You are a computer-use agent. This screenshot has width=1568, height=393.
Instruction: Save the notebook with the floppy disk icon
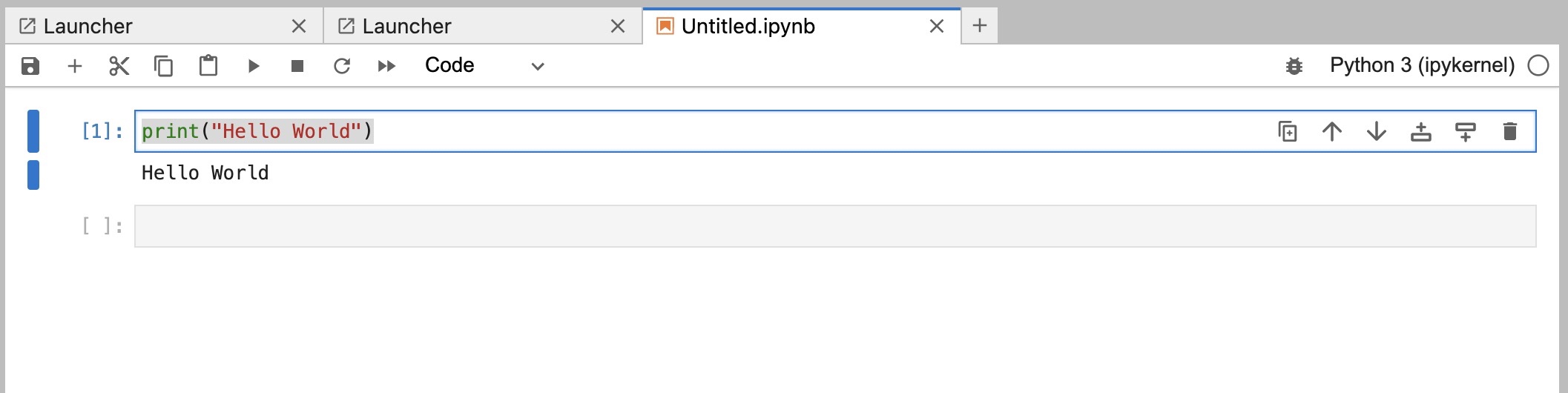30,66
